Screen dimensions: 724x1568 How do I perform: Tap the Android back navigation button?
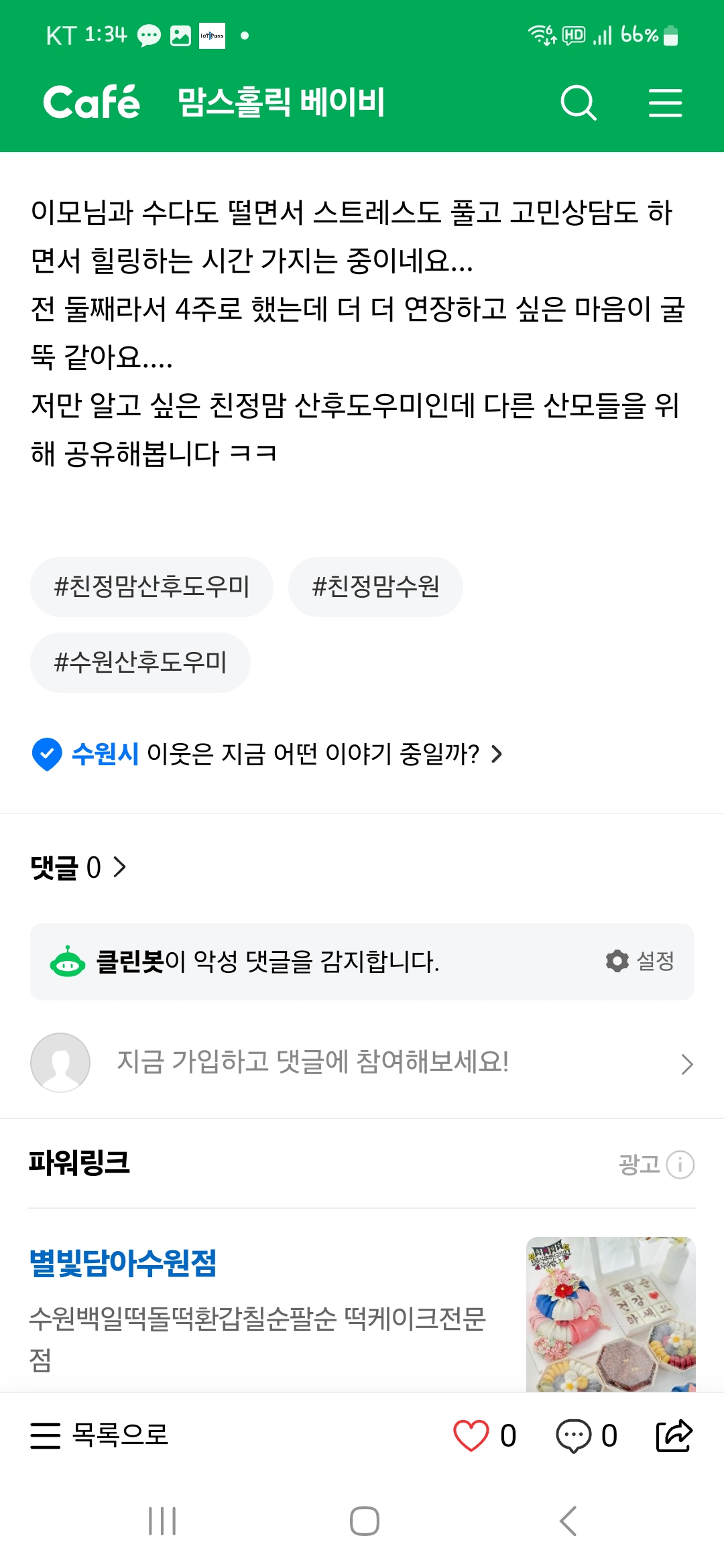click(568, 1521)
